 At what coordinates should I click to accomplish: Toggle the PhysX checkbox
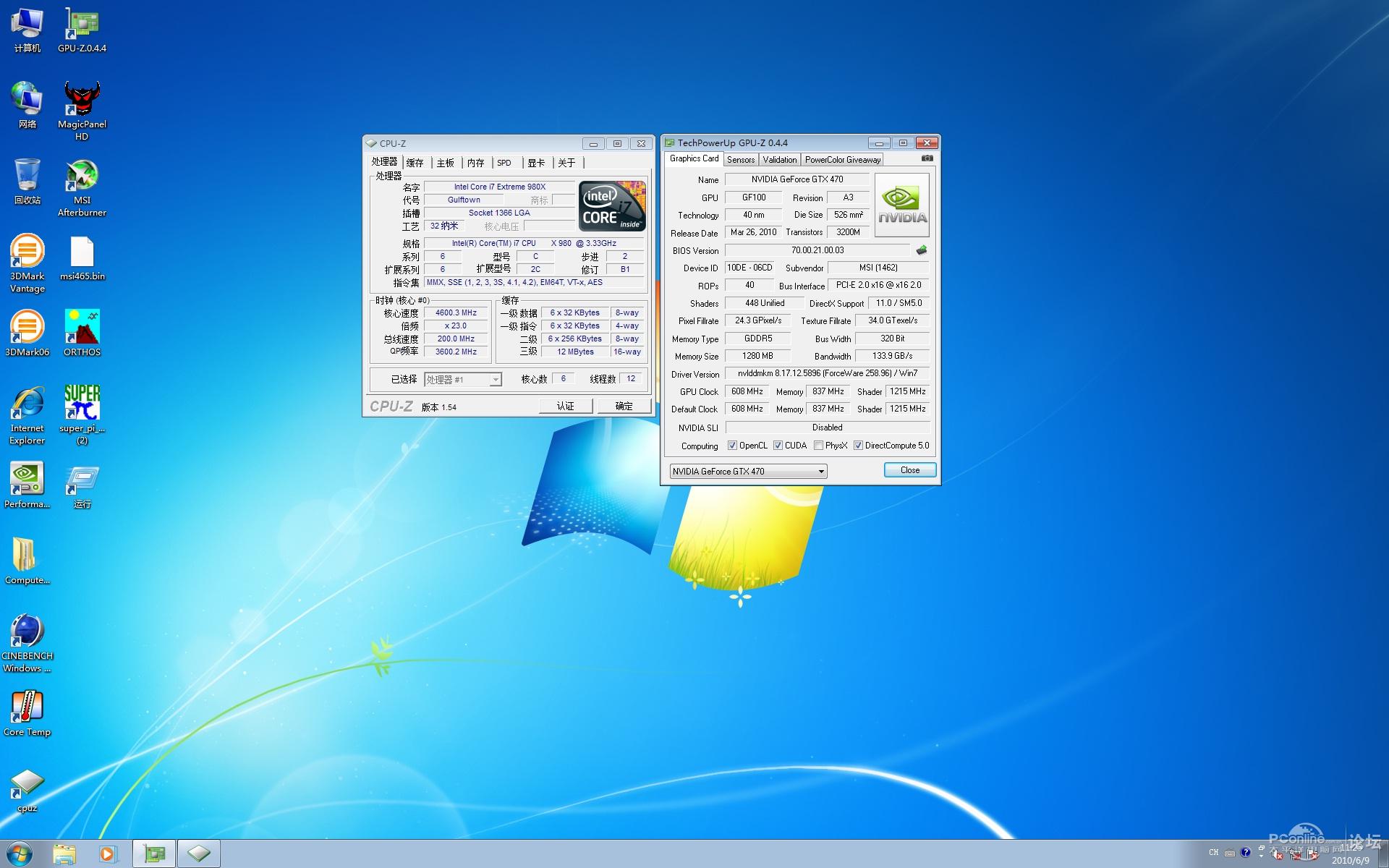coord(818,446)
